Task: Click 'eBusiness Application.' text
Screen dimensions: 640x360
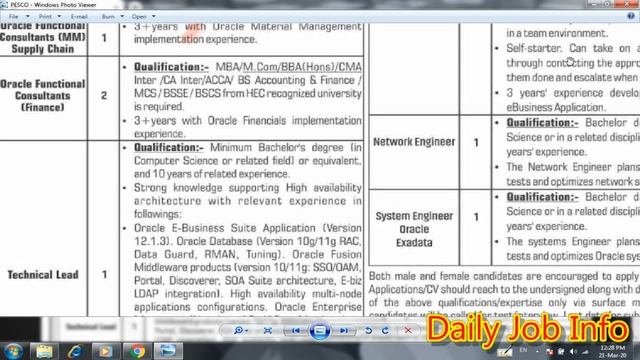Action: (556, 107)
